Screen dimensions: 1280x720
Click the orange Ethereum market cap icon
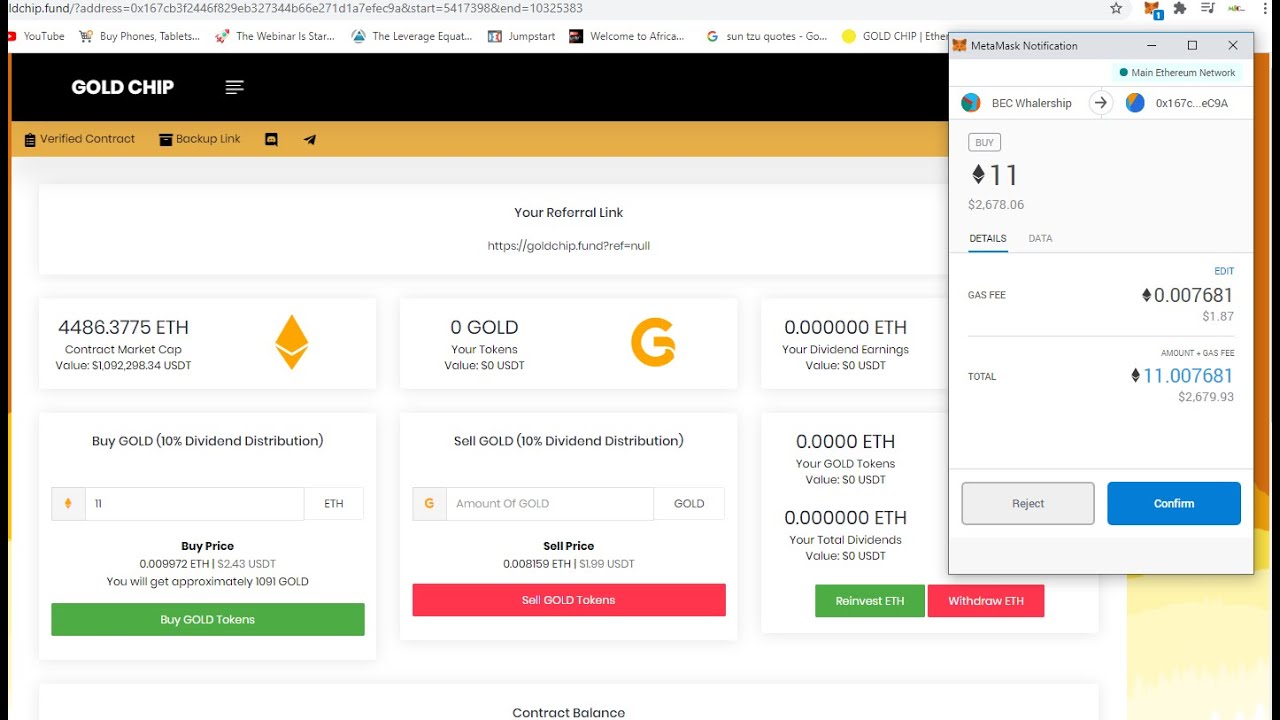[x=292, y=342]
